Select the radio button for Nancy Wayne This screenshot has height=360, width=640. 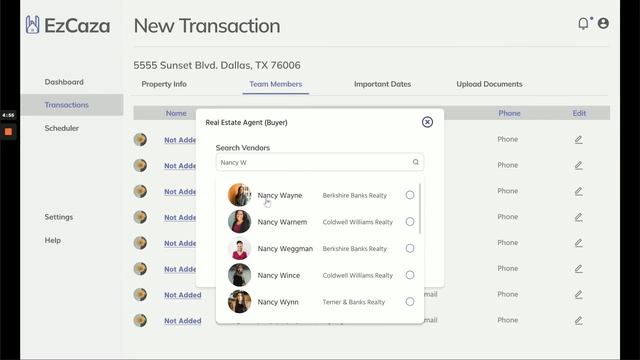[410, 195]
